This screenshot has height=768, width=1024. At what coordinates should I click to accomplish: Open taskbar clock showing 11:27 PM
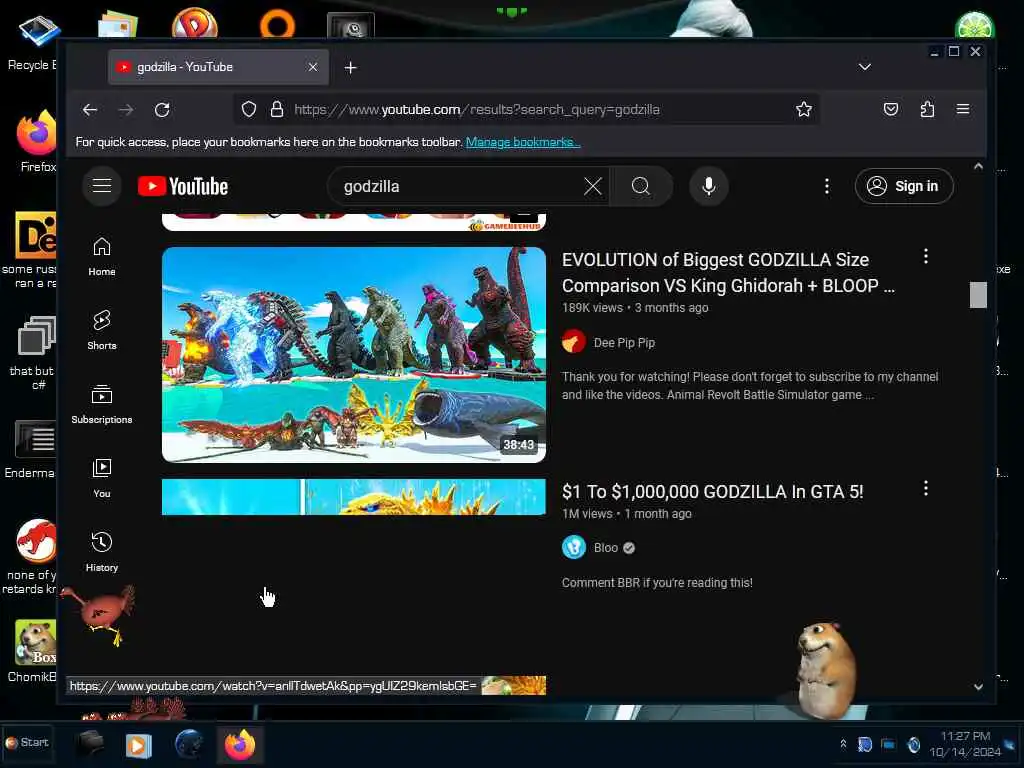coord(965,744)
